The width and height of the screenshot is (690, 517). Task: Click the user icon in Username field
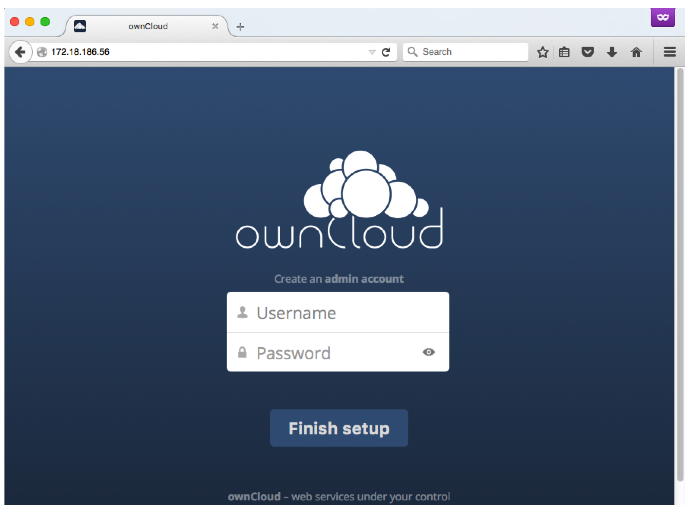(242, 312)
